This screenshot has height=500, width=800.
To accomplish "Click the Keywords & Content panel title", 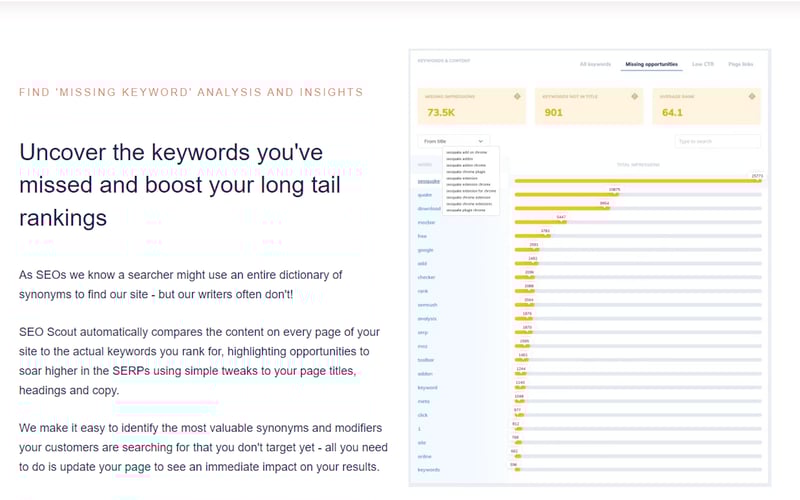I will point(444,61).
